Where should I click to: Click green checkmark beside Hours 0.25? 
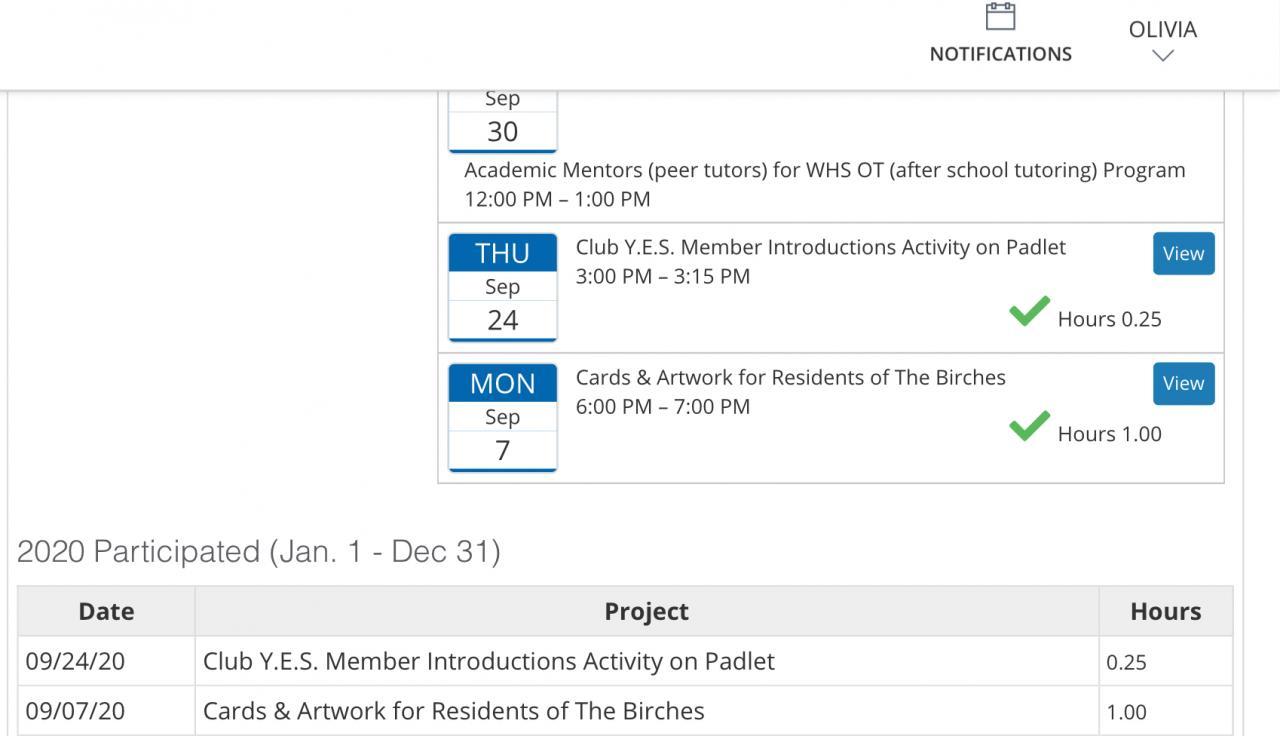tap(1029, 312)
